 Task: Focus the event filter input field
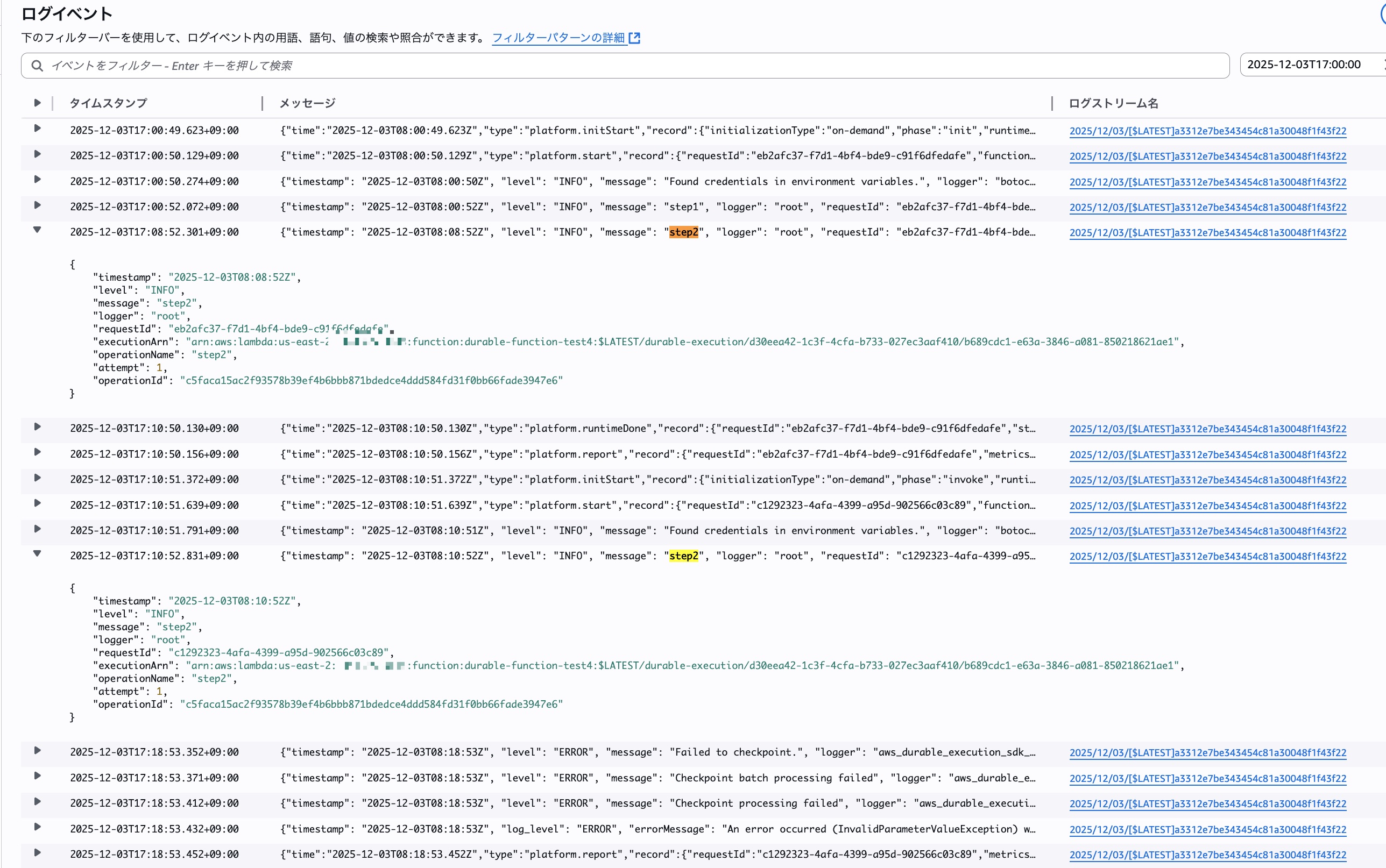tap(632, 66)
